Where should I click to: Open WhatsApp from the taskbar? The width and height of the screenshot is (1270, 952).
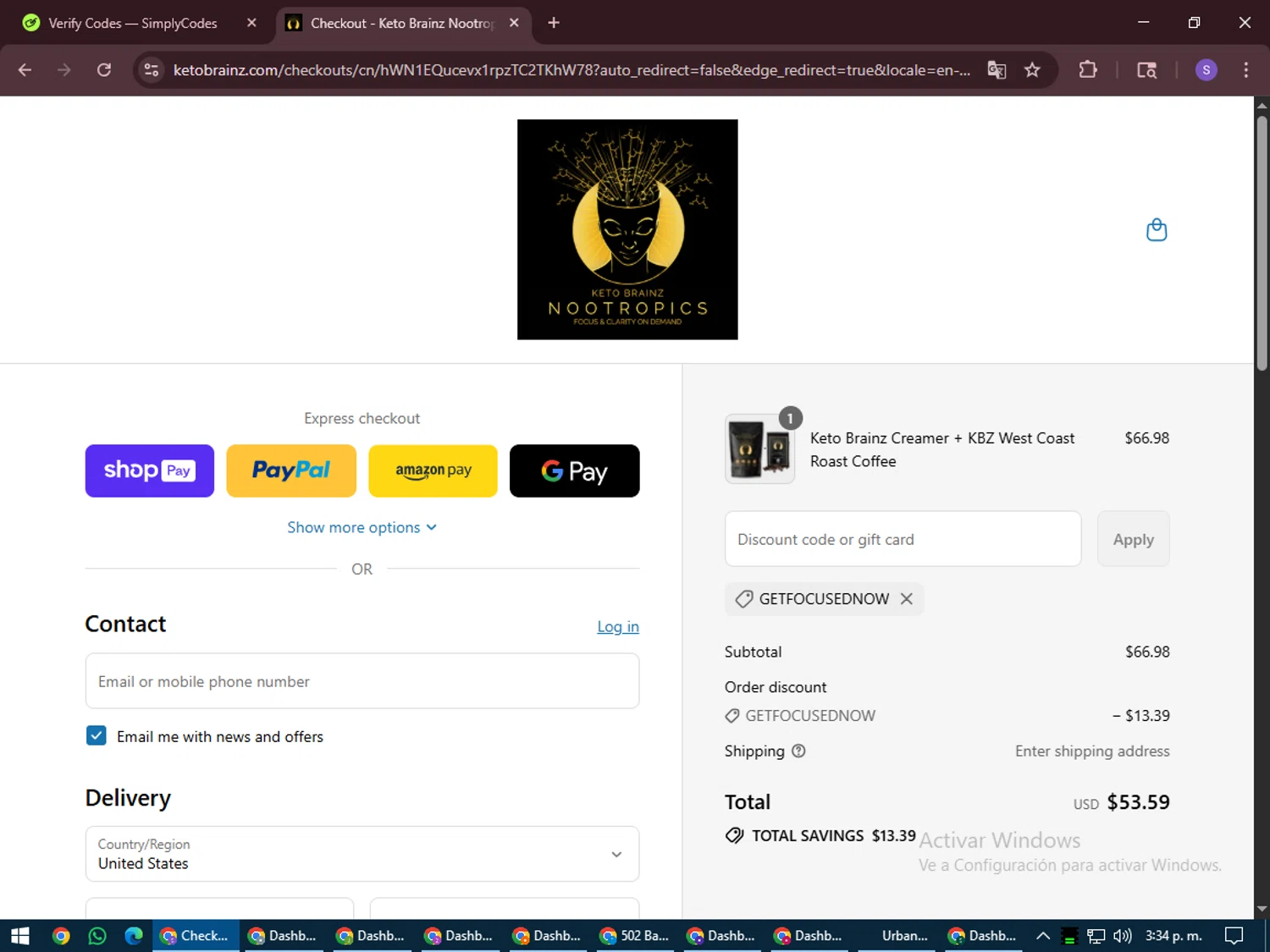pyautogui.click(x=97, y=936)
